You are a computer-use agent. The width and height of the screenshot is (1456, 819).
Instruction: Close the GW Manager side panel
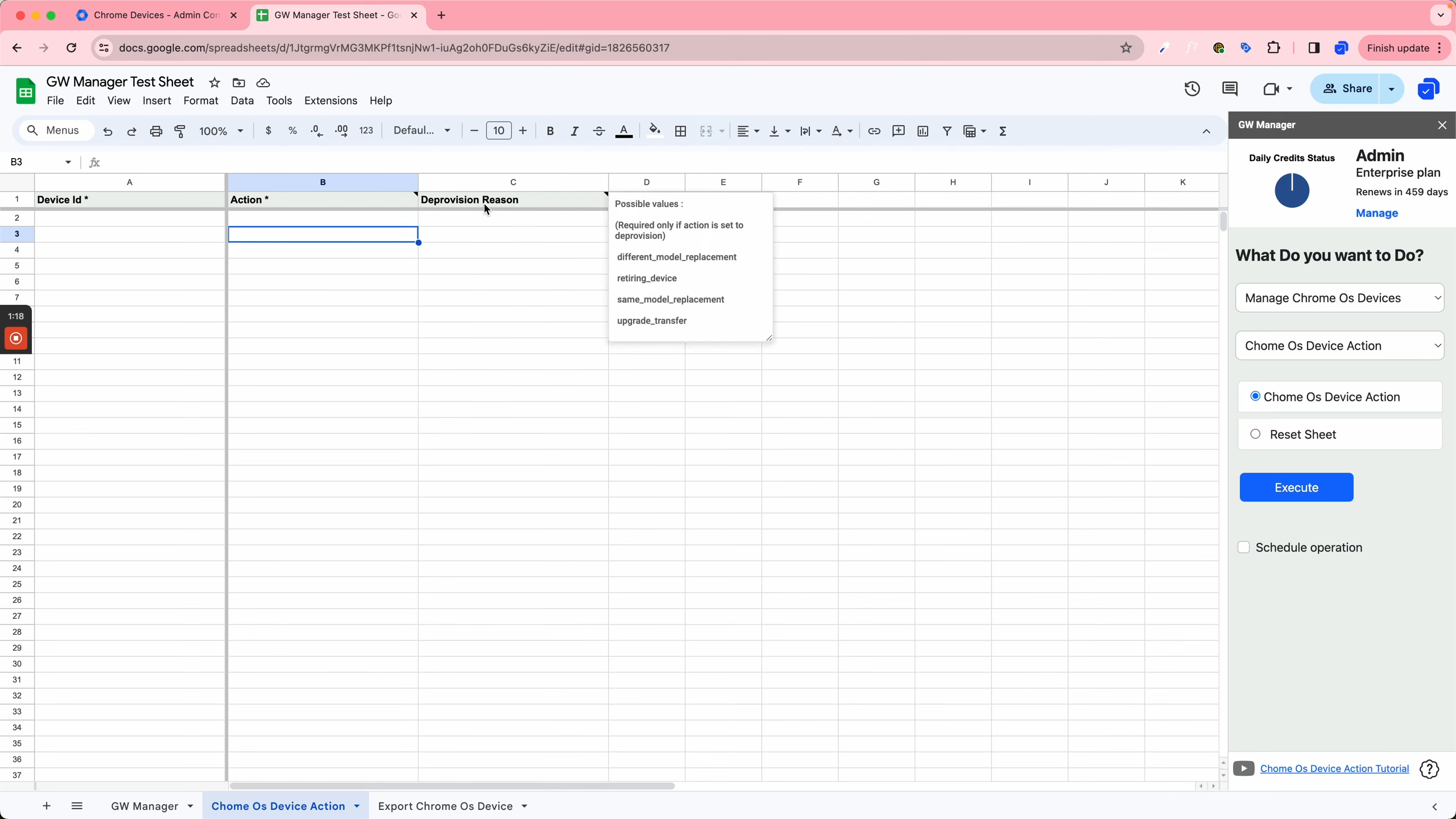pos(1442,125)
